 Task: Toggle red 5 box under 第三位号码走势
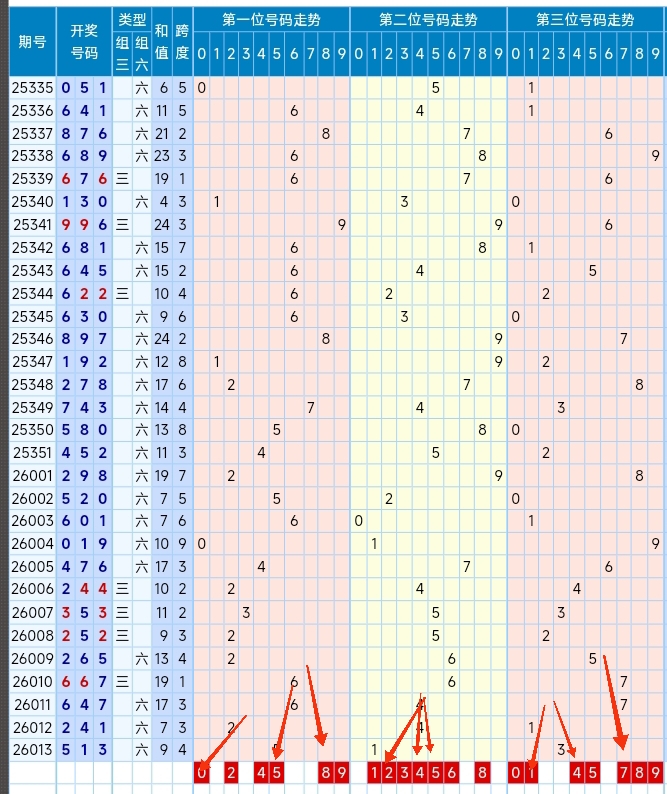tap(593, 772)
